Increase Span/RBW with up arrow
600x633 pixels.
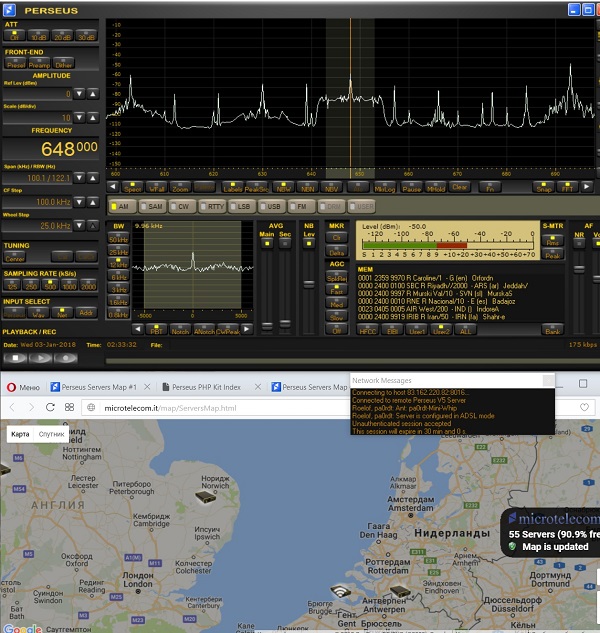(x=93, y=178)
